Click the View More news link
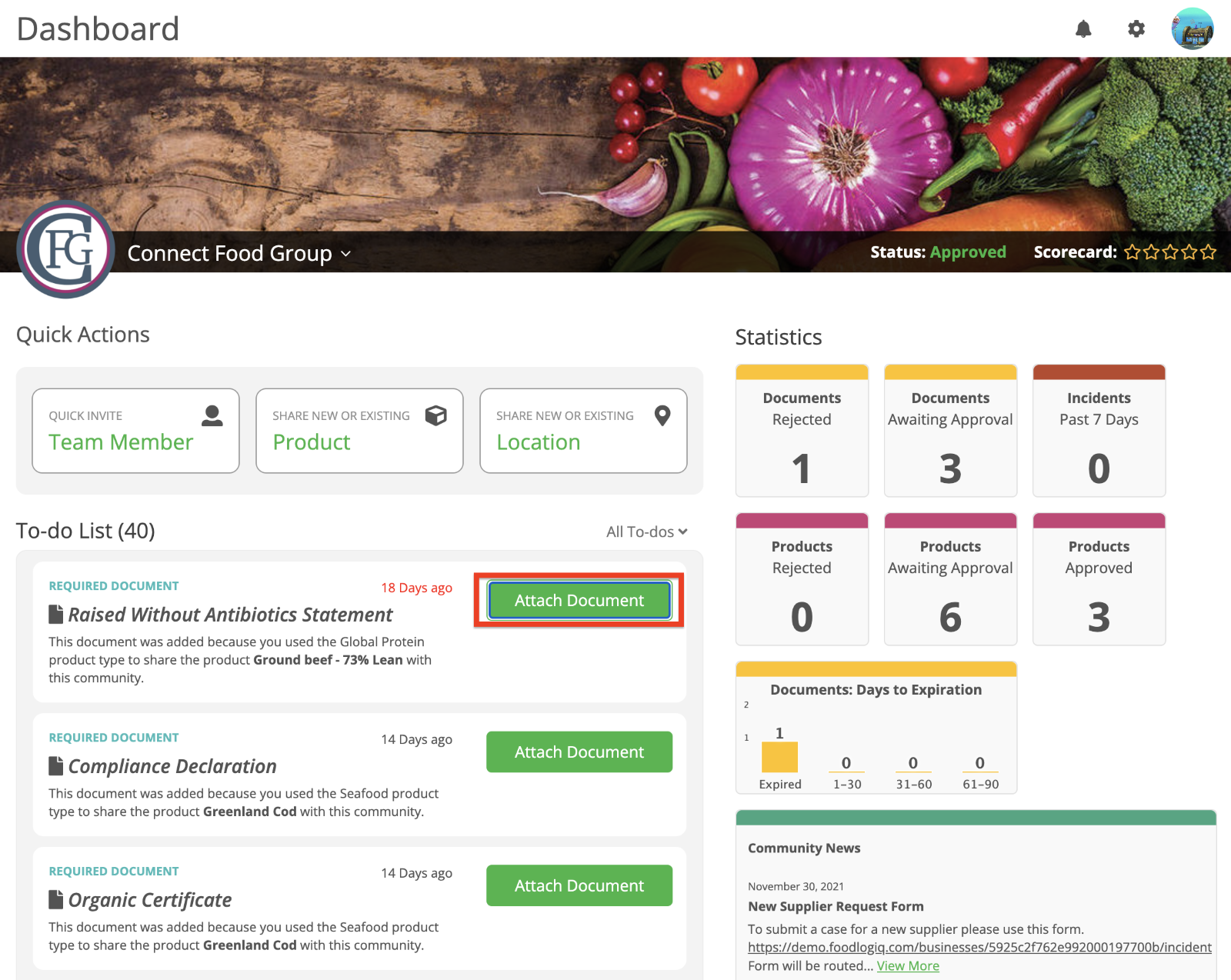 [x=908, y=966]
